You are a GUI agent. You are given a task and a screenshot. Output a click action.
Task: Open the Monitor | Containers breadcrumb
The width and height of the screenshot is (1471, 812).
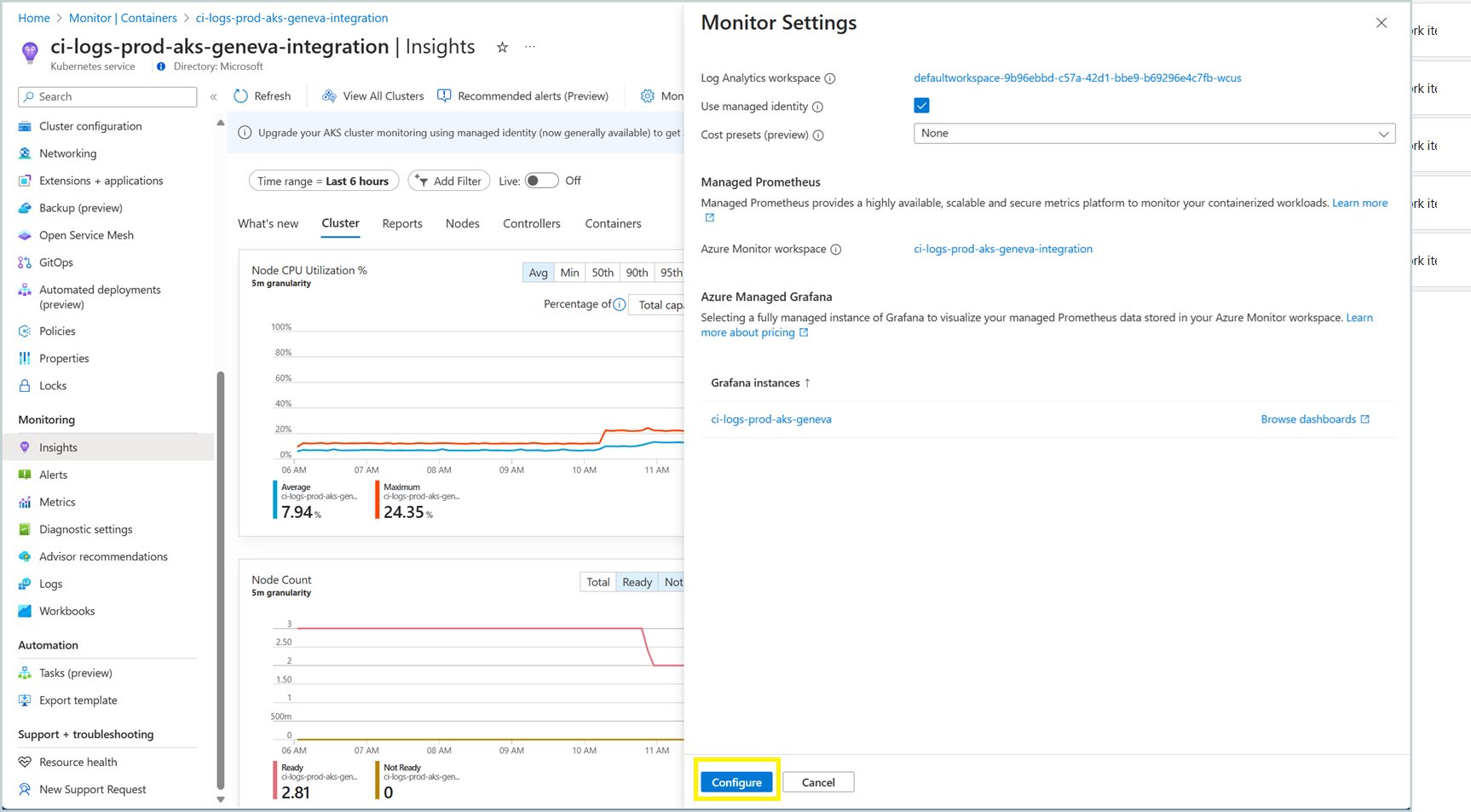coord(123,18)
